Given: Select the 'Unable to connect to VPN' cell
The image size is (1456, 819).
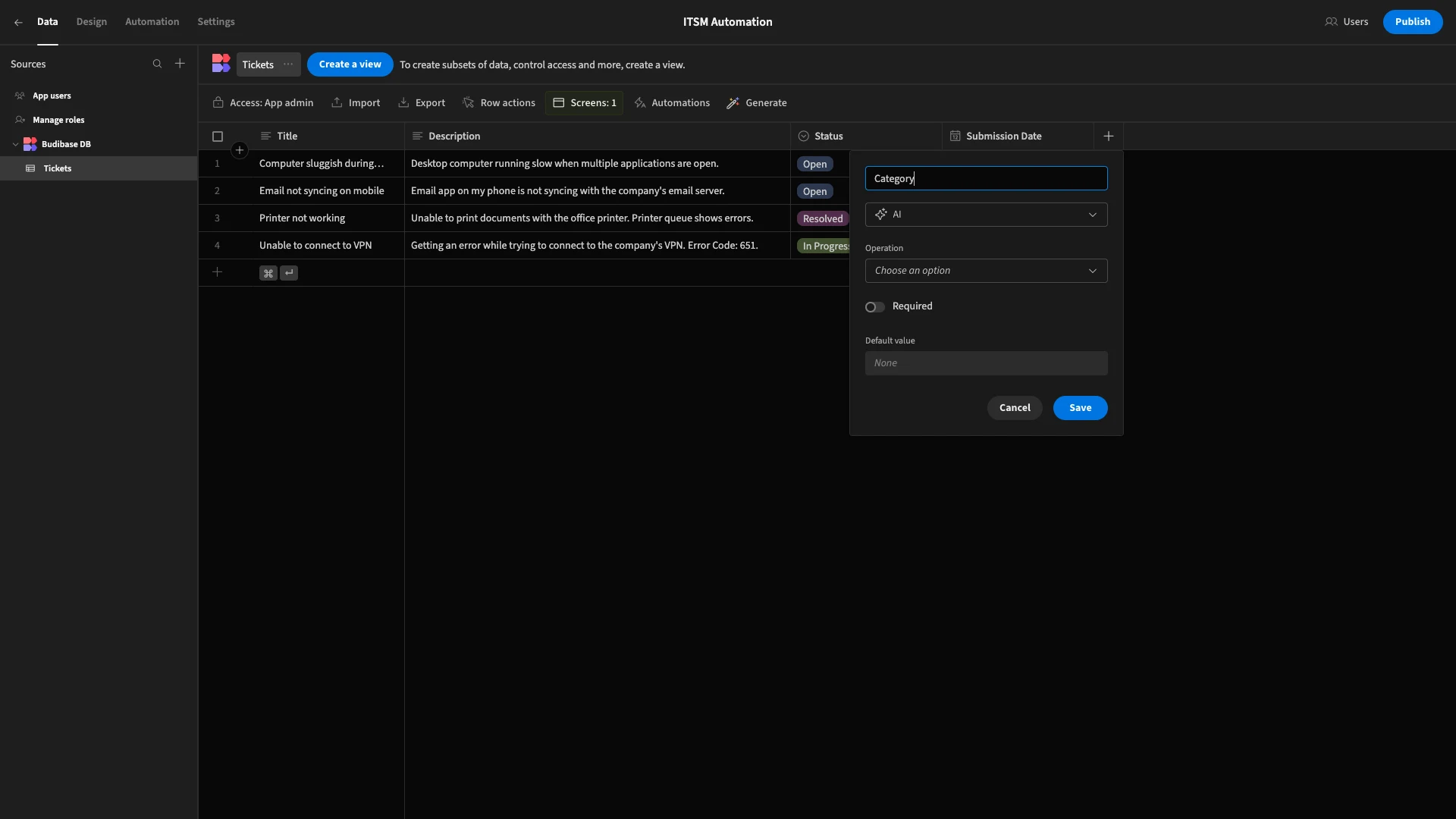Looking at the screenshot, I should click(x=328, y=246).
